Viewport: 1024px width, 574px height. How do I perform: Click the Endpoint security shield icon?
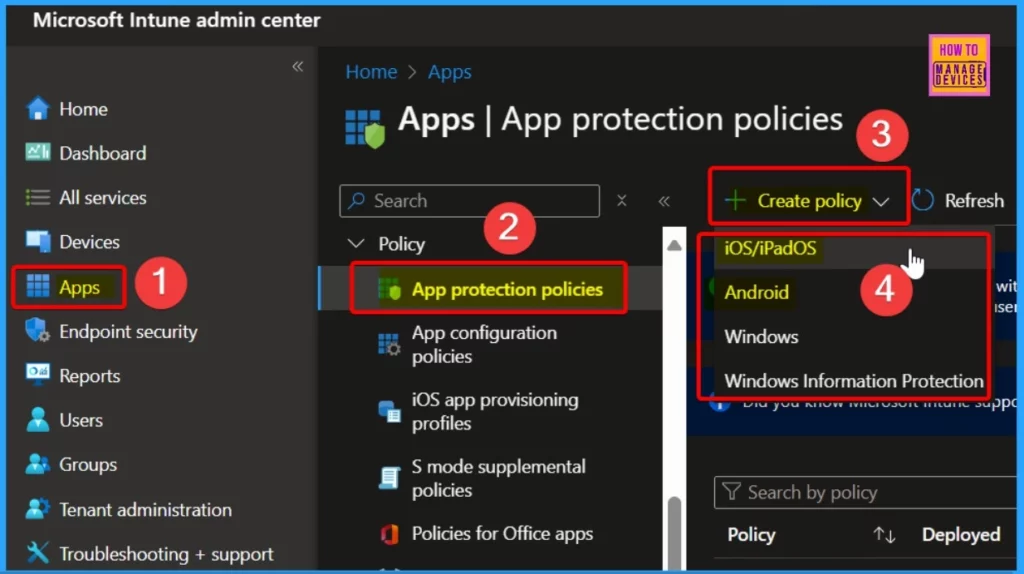point(38,331)
